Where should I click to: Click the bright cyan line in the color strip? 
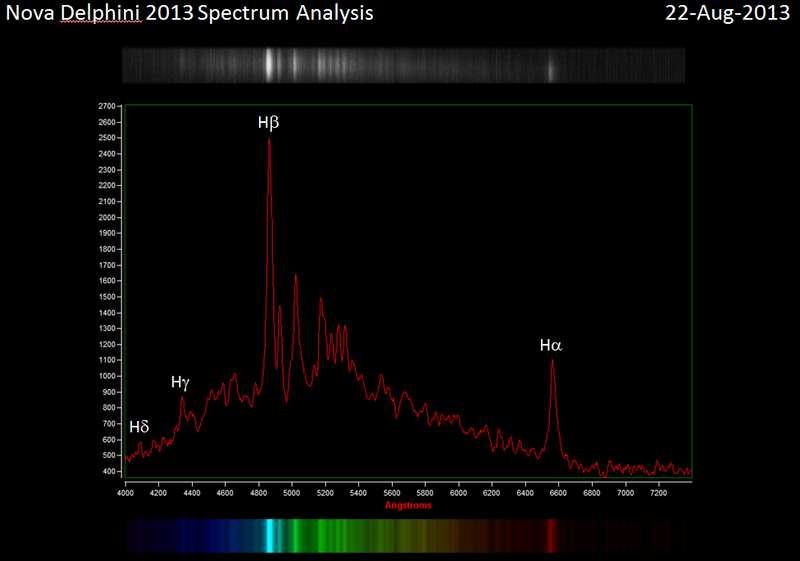point(270,535)
